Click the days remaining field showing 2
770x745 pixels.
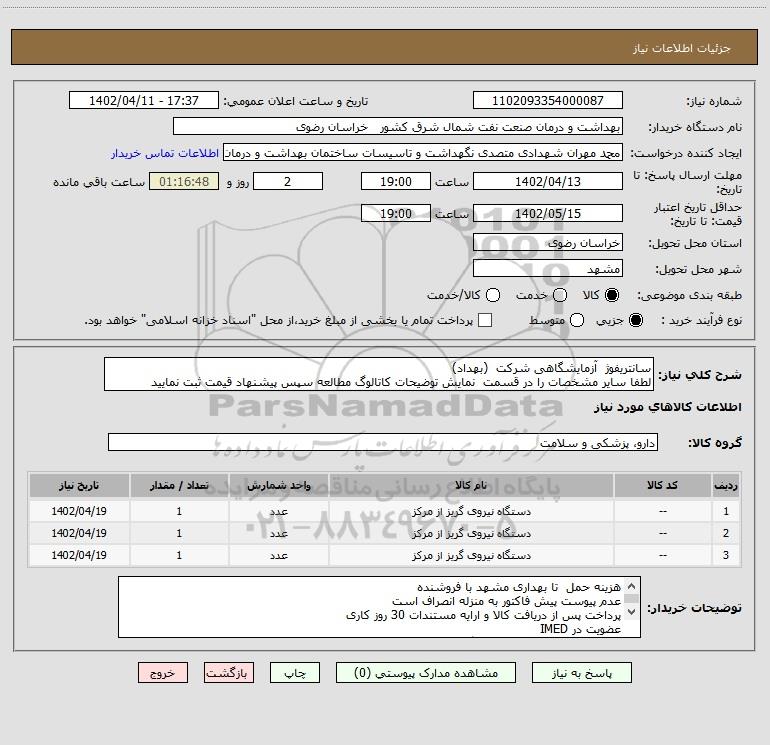pyautogui.click(x=288, y=181)
